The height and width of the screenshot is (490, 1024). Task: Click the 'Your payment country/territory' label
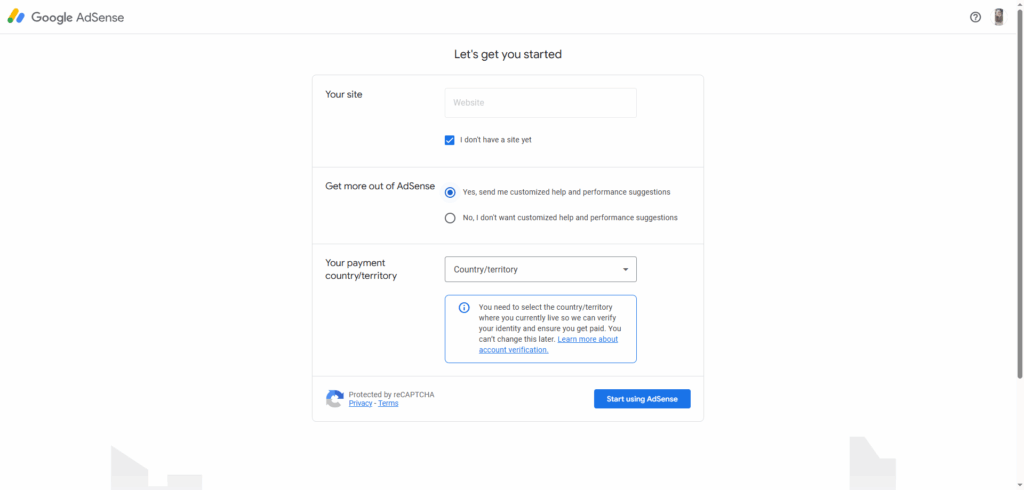[361, 269]
